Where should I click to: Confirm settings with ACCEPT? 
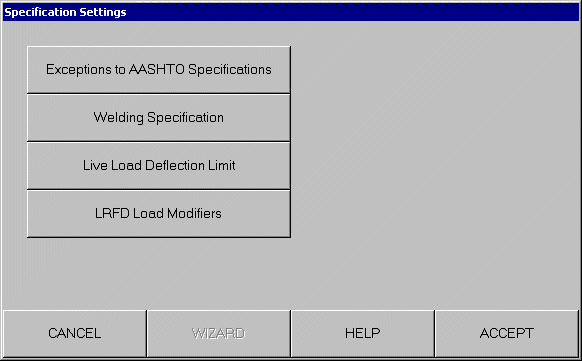507,334
